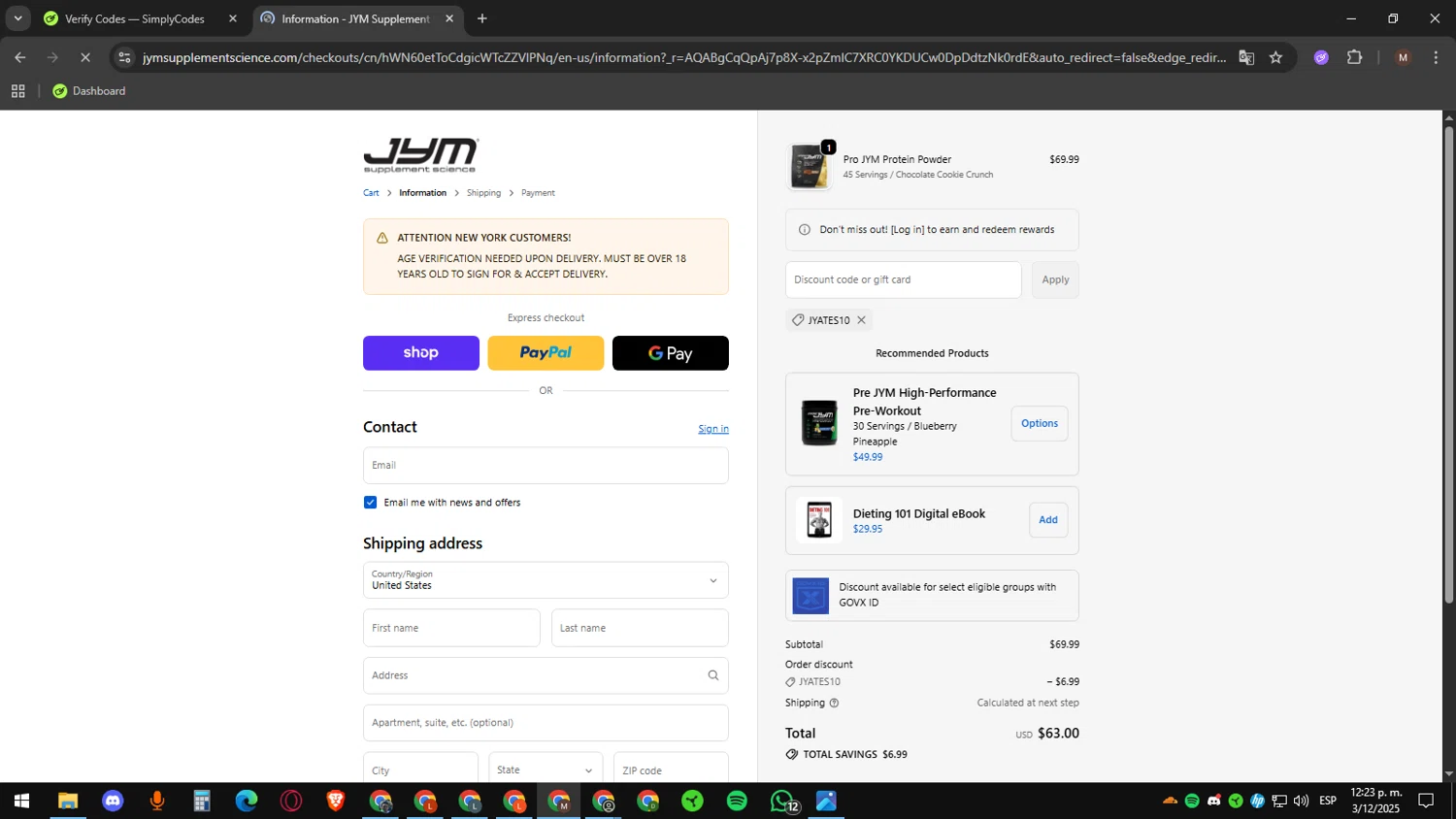
Task: Close the Information - JYM Supplement tab
Action: click(449, 18)
